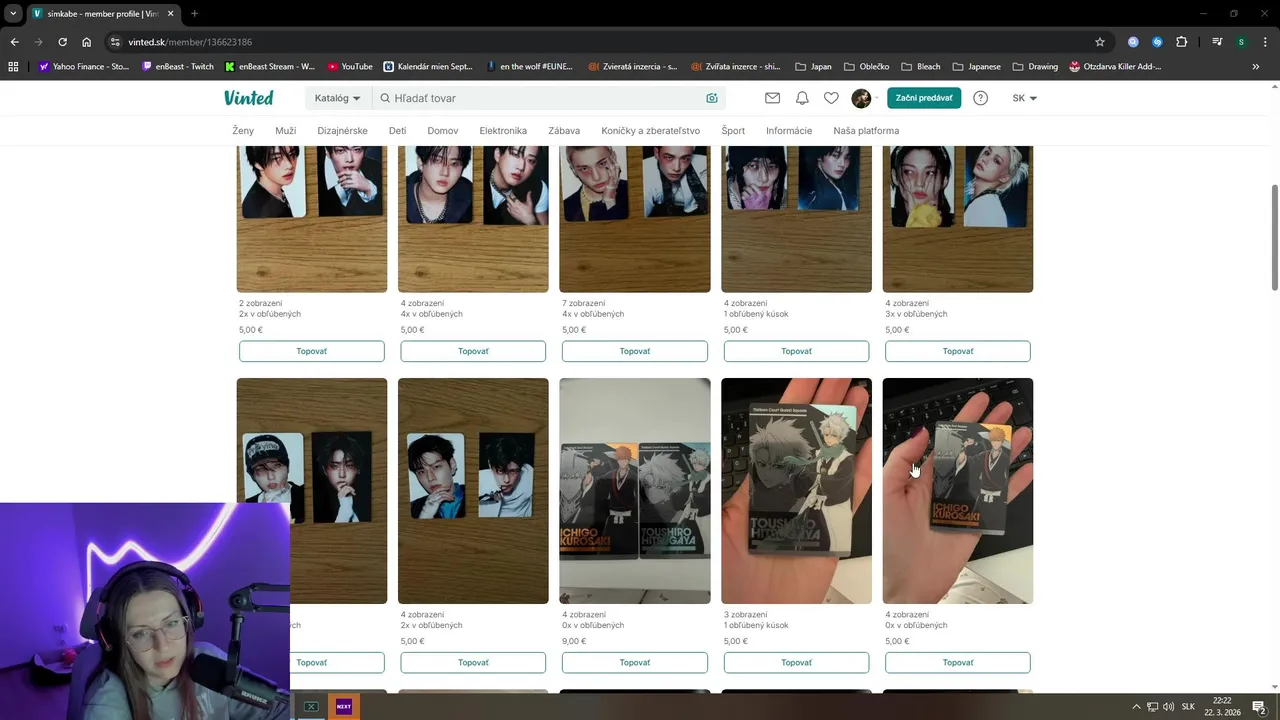Go to the browser home page
The height and width of the screenshot is (720, 1280).
87,42
